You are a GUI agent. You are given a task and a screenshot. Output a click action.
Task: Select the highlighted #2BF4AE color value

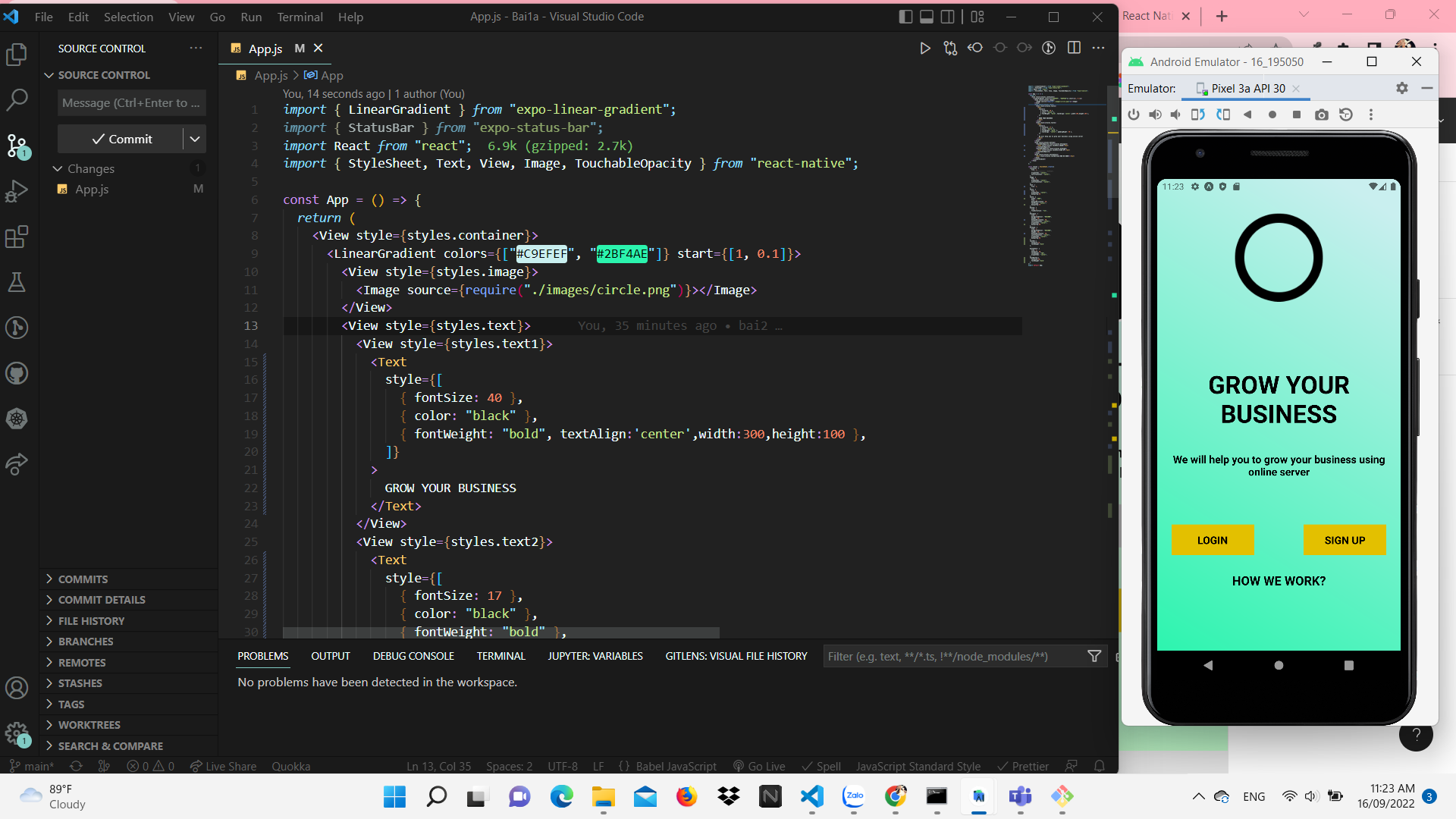(x=623, y=253)
